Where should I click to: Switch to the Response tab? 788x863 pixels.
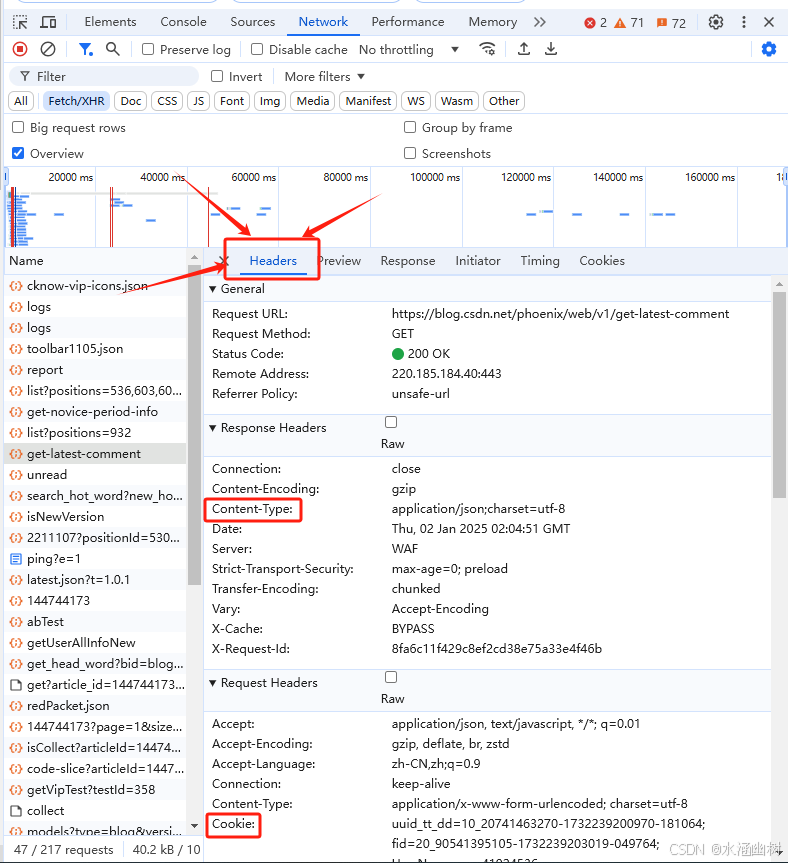tap(408, 261)
